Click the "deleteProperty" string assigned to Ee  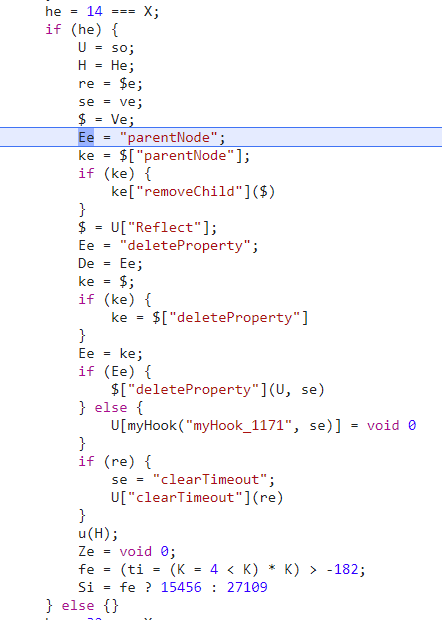(185, 246)
